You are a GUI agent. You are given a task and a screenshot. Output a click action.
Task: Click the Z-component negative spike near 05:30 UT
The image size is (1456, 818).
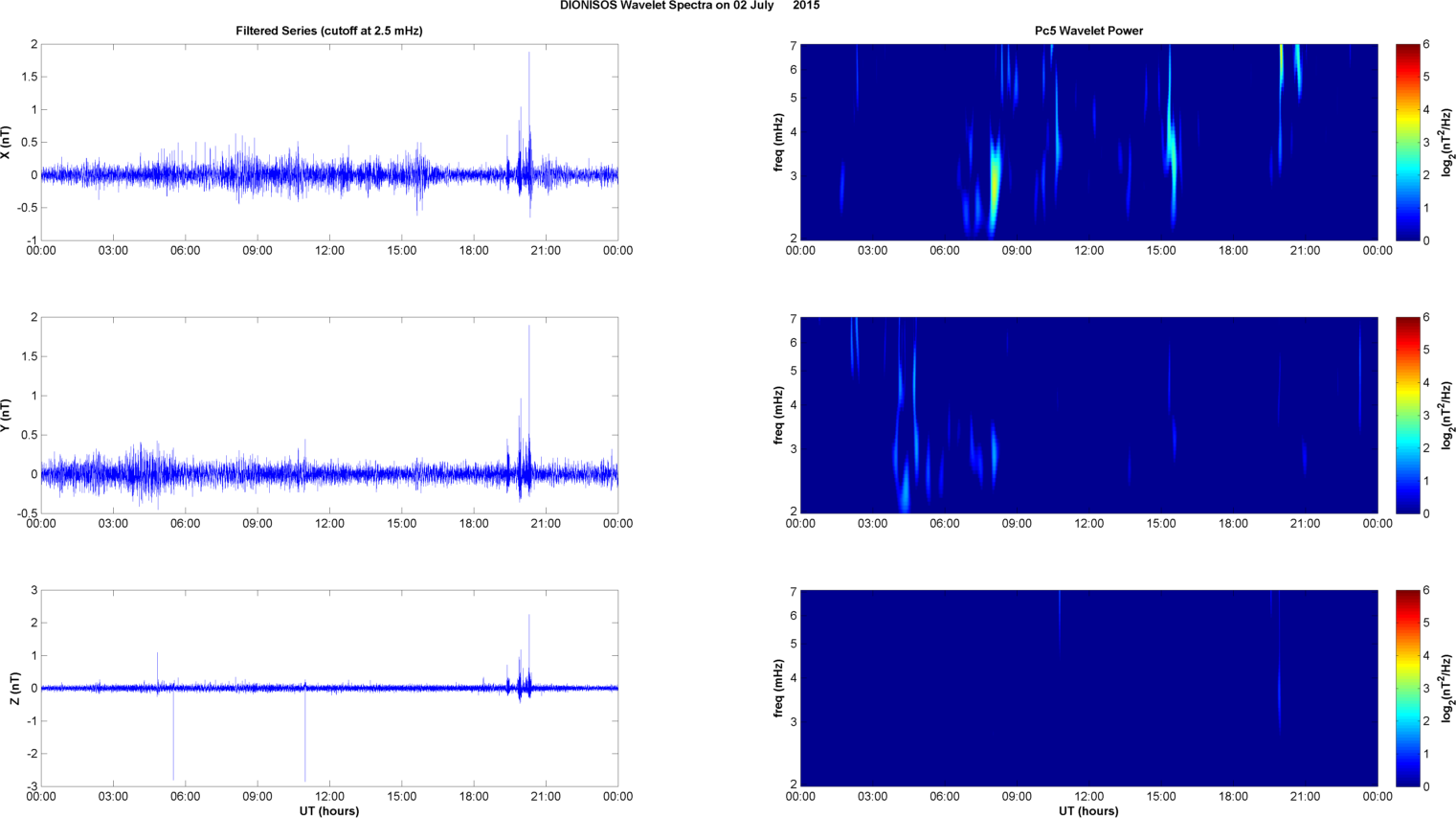173,733
